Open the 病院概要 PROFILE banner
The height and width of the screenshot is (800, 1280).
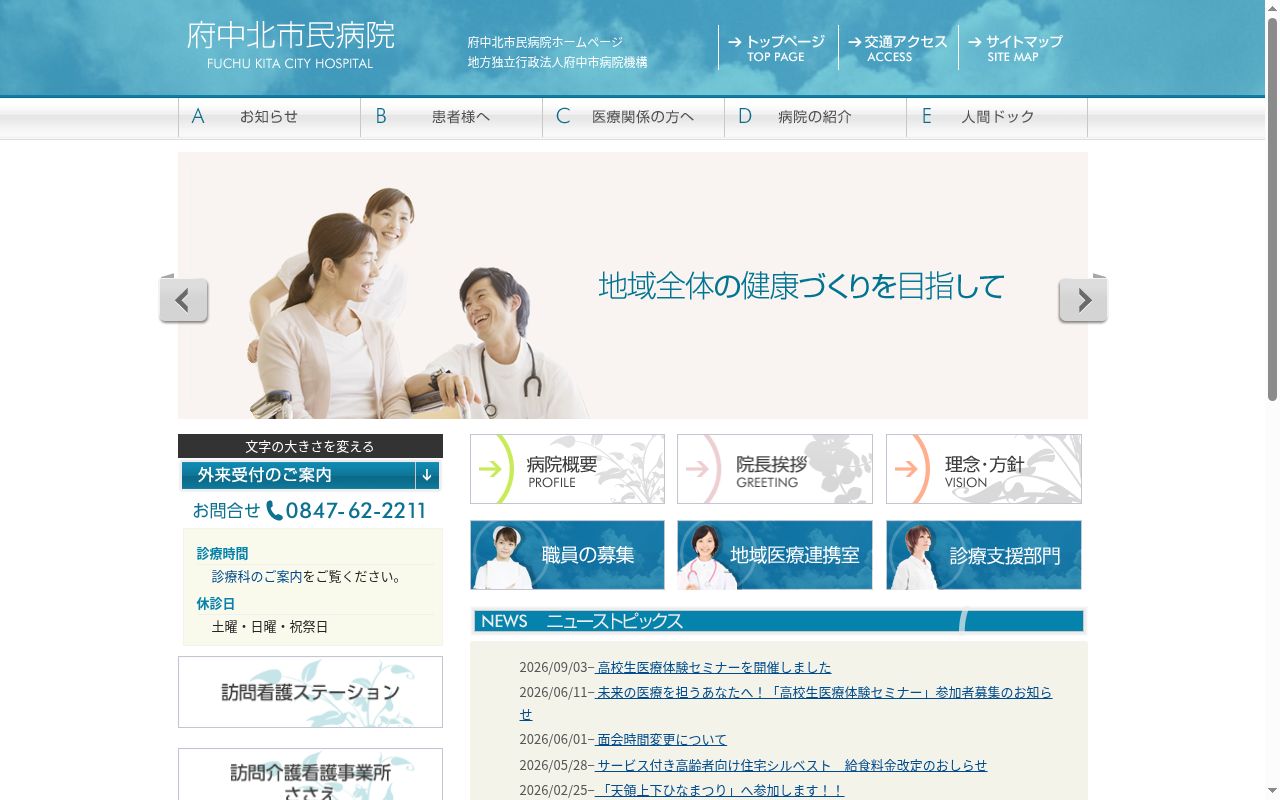(x=567, y=469)
